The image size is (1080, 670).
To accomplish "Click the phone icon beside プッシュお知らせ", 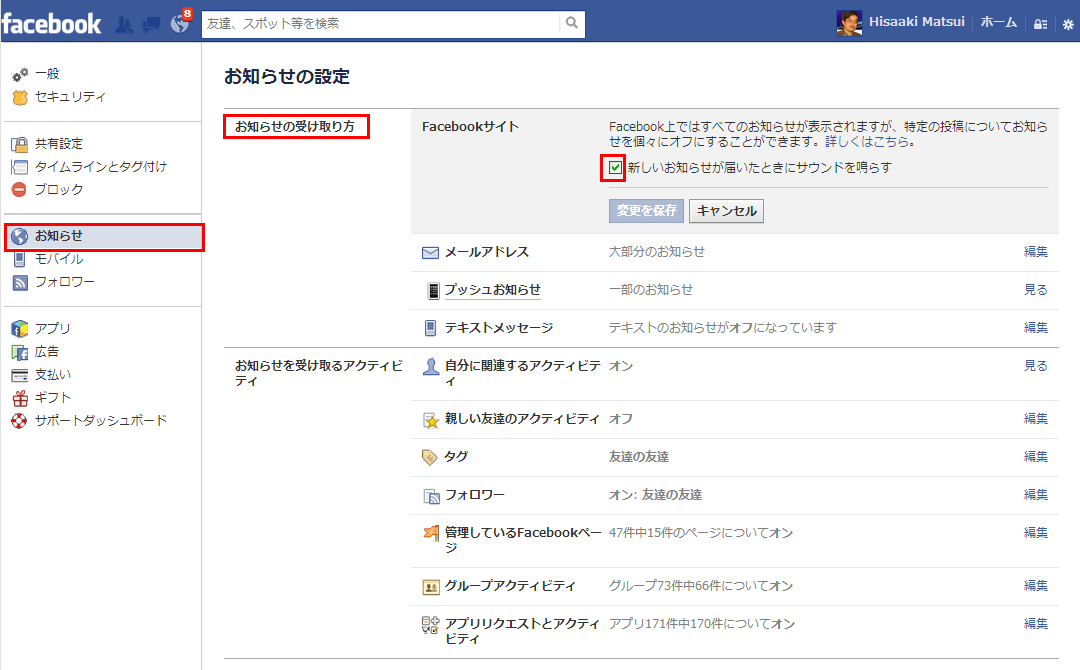I will point(433,291).
